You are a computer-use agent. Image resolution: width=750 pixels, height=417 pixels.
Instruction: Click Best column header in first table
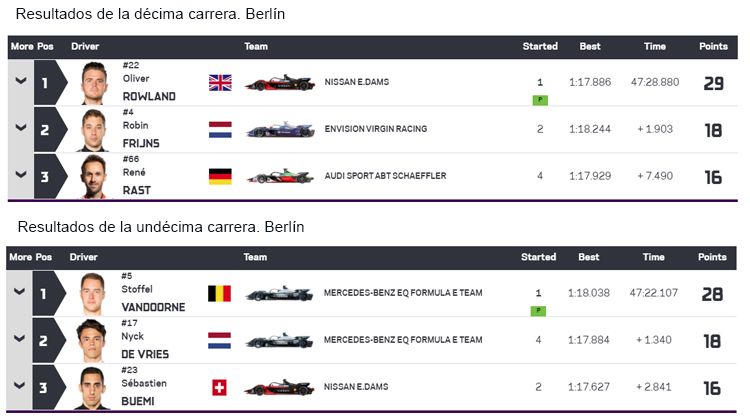coord(590,46)
